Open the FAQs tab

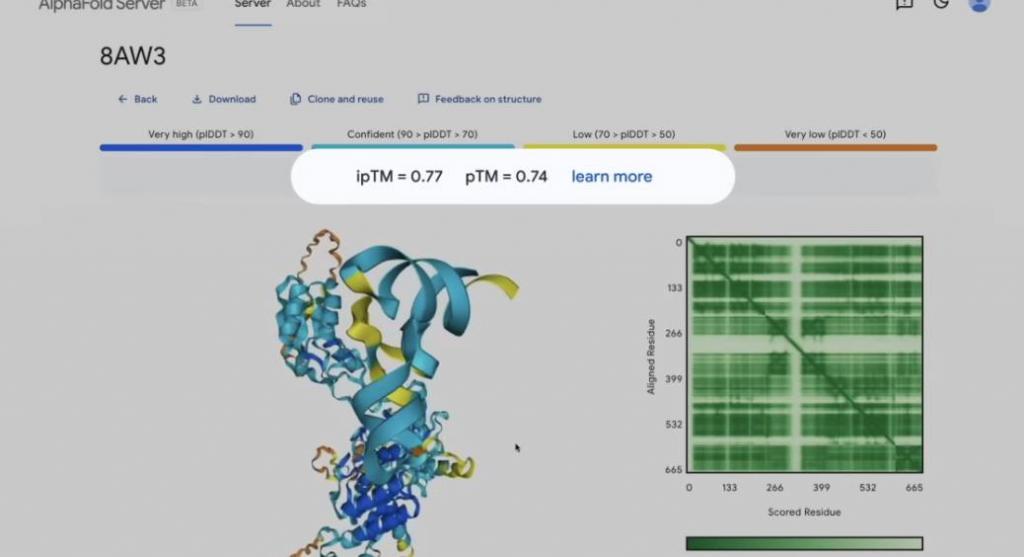tap(351, 5)
